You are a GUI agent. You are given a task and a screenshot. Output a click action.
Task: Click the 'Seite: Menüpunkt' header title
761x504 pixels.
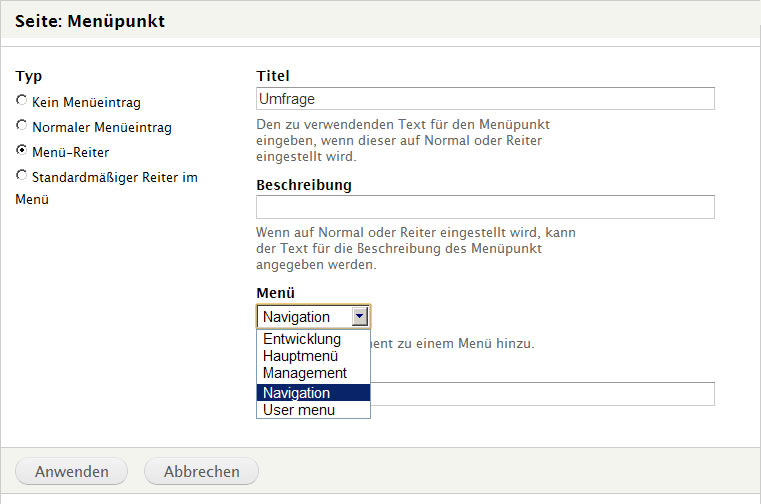pos(90,20)
